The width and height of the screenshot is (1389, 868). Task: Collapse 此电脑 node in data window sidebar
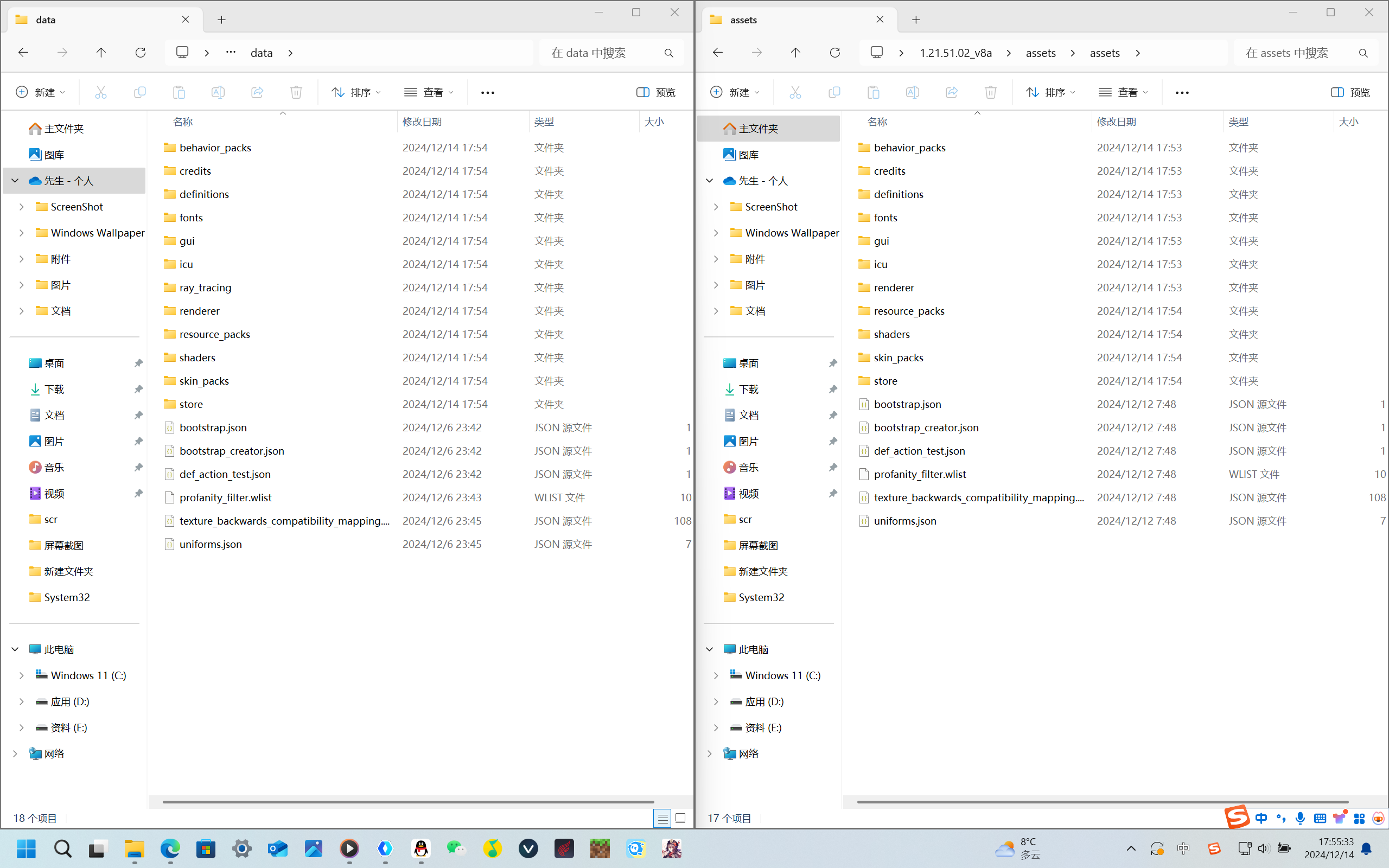(15, 649)
